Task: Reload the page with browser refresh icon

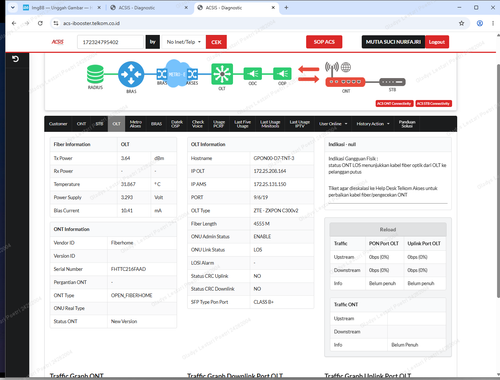Action: click(x=40, y=23)
